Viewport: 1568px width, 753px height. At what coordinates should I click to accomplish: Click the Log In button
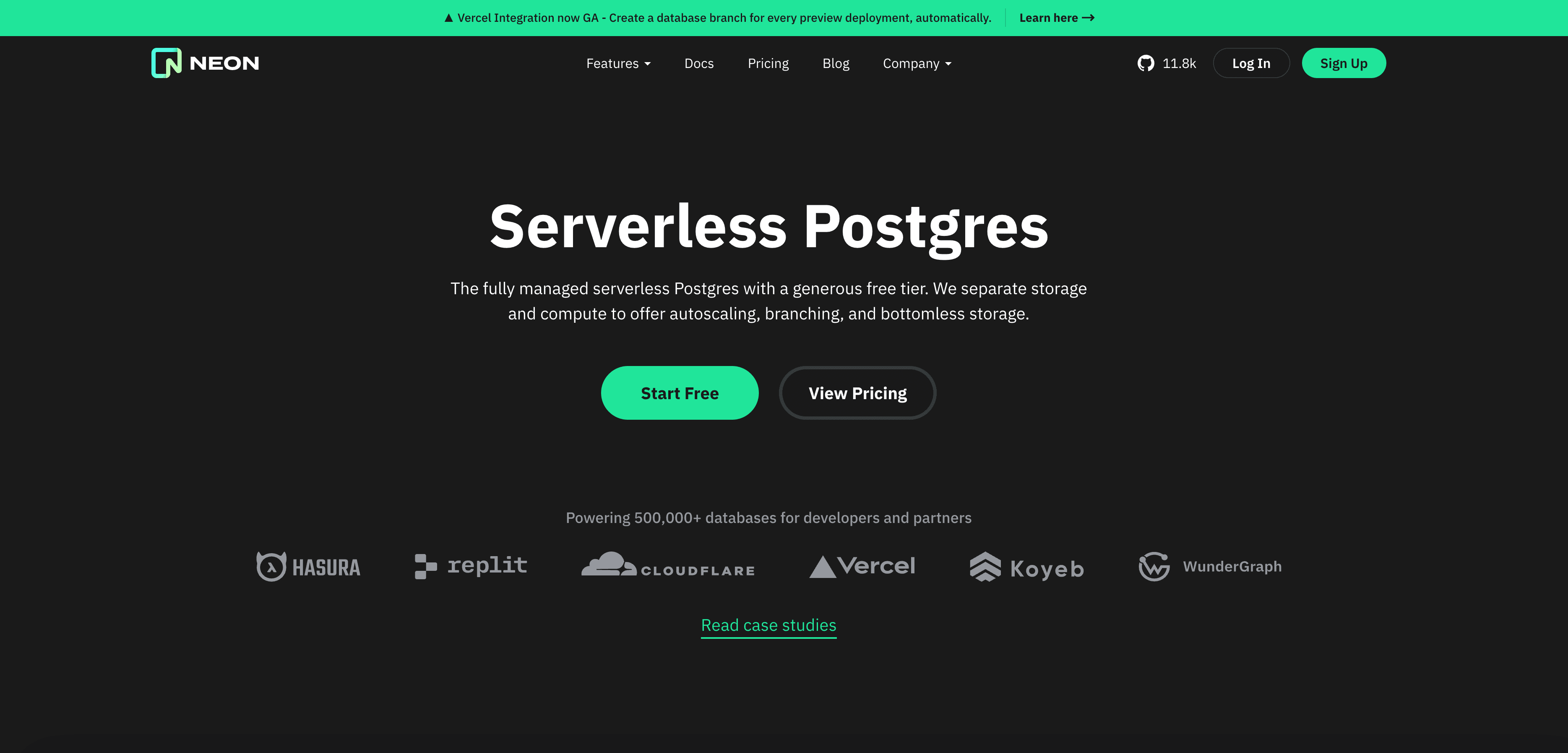tap(1250, 63)
